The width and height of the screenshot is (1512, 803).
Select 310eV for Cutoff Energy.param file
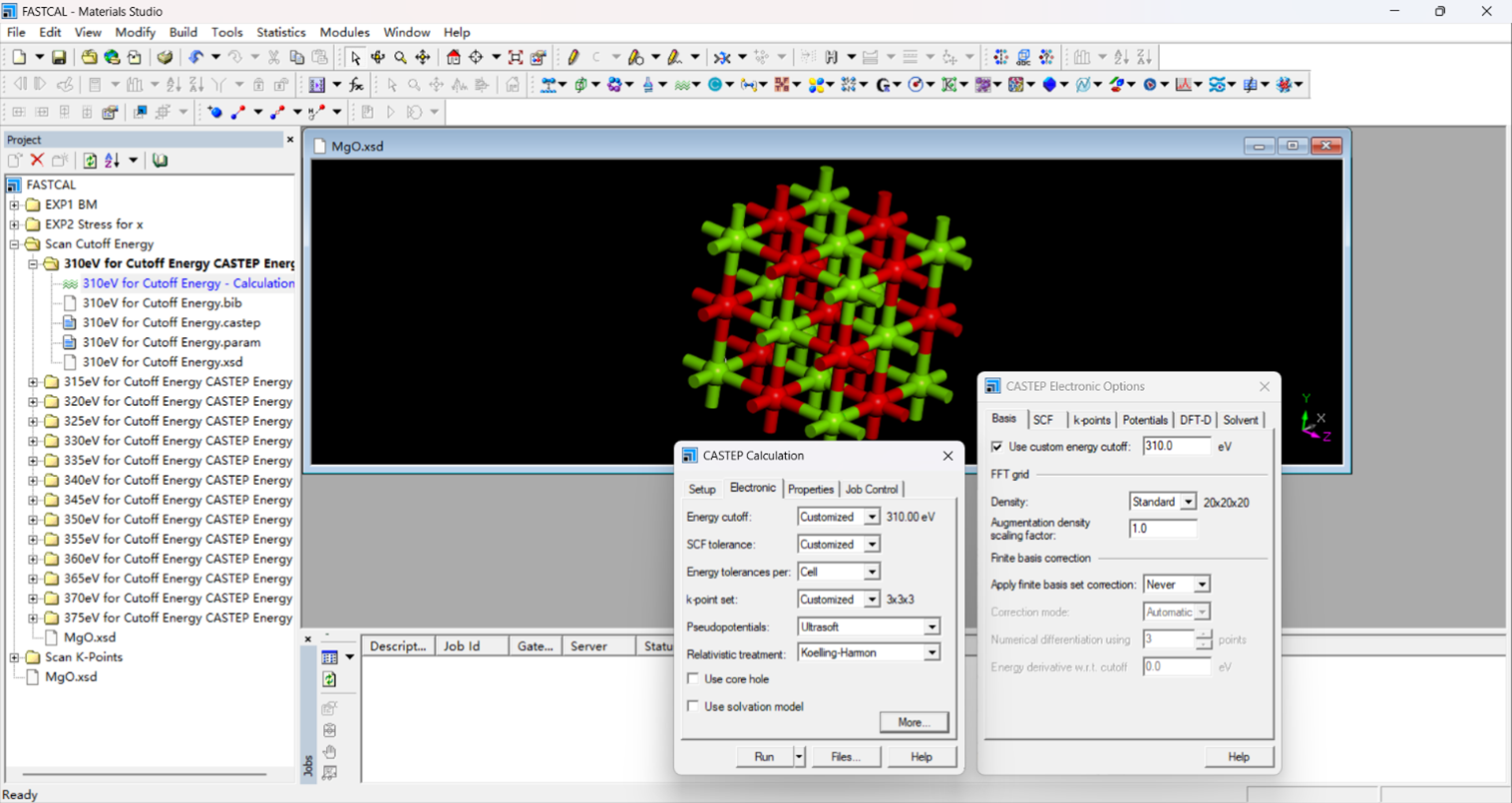[171, 342]
